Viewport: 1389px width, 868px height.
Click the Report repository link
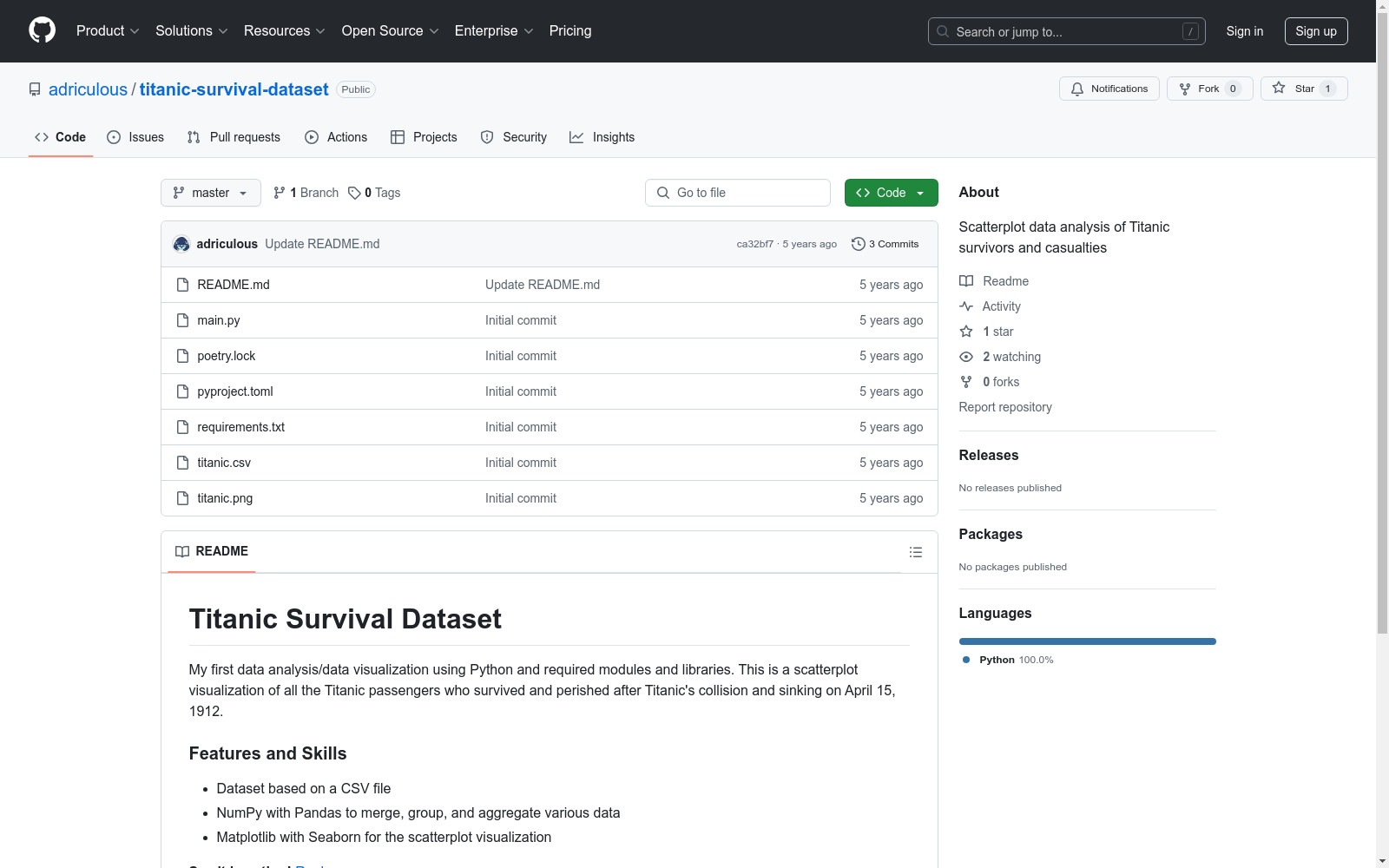(1005, 407)
